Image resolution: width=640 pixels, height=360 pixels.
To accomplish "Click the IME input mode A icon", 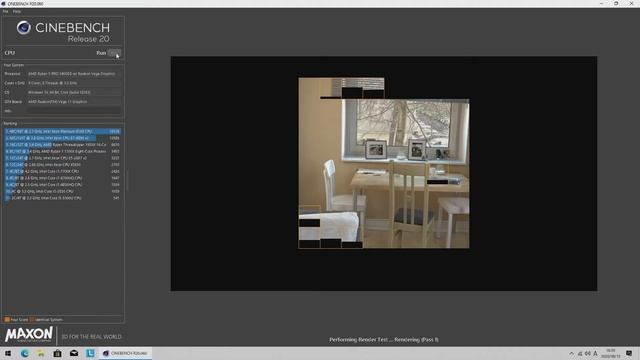I will click(x=596, y=353).
